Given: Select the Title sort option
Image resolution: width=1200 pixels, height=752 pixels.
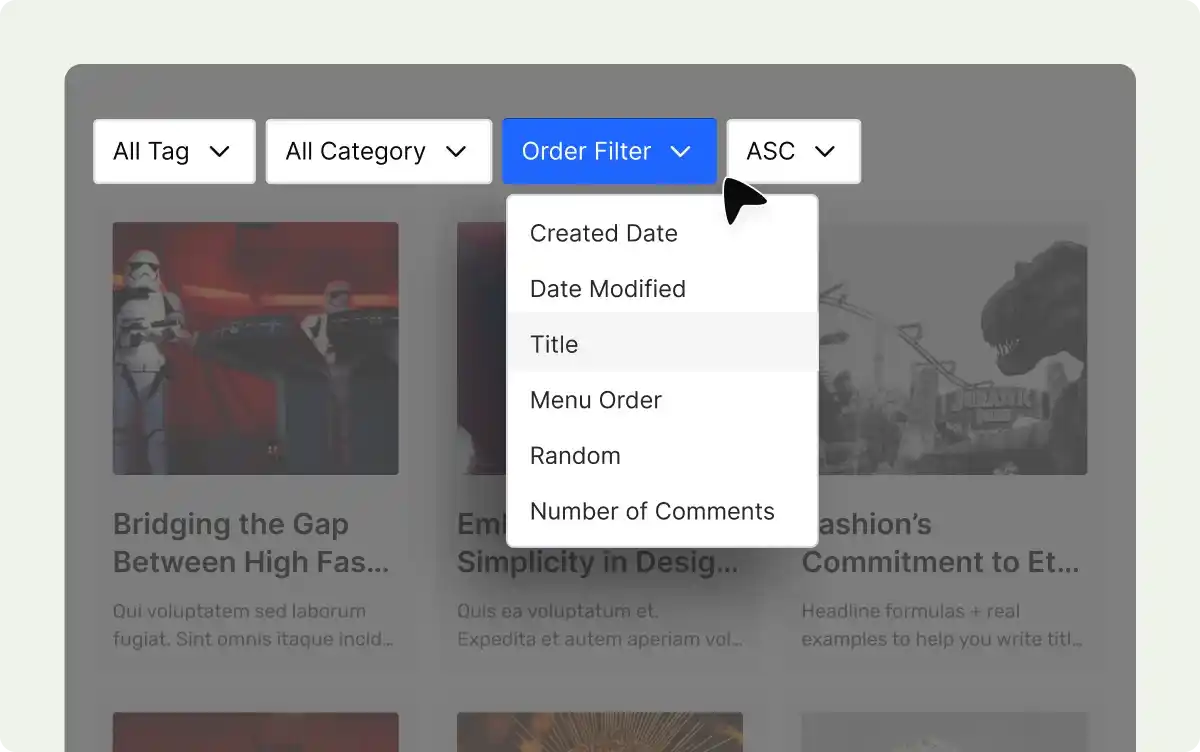Looking at the screenshot, I should coord(555,344).
